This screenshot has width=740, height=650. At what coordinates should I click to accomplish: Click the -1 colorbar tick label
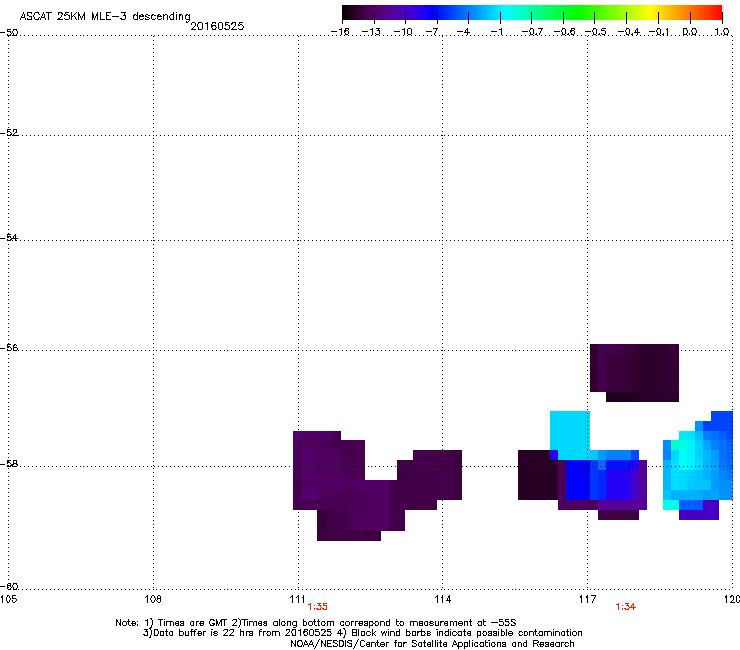pyautogui.click(x=497, y=32)
